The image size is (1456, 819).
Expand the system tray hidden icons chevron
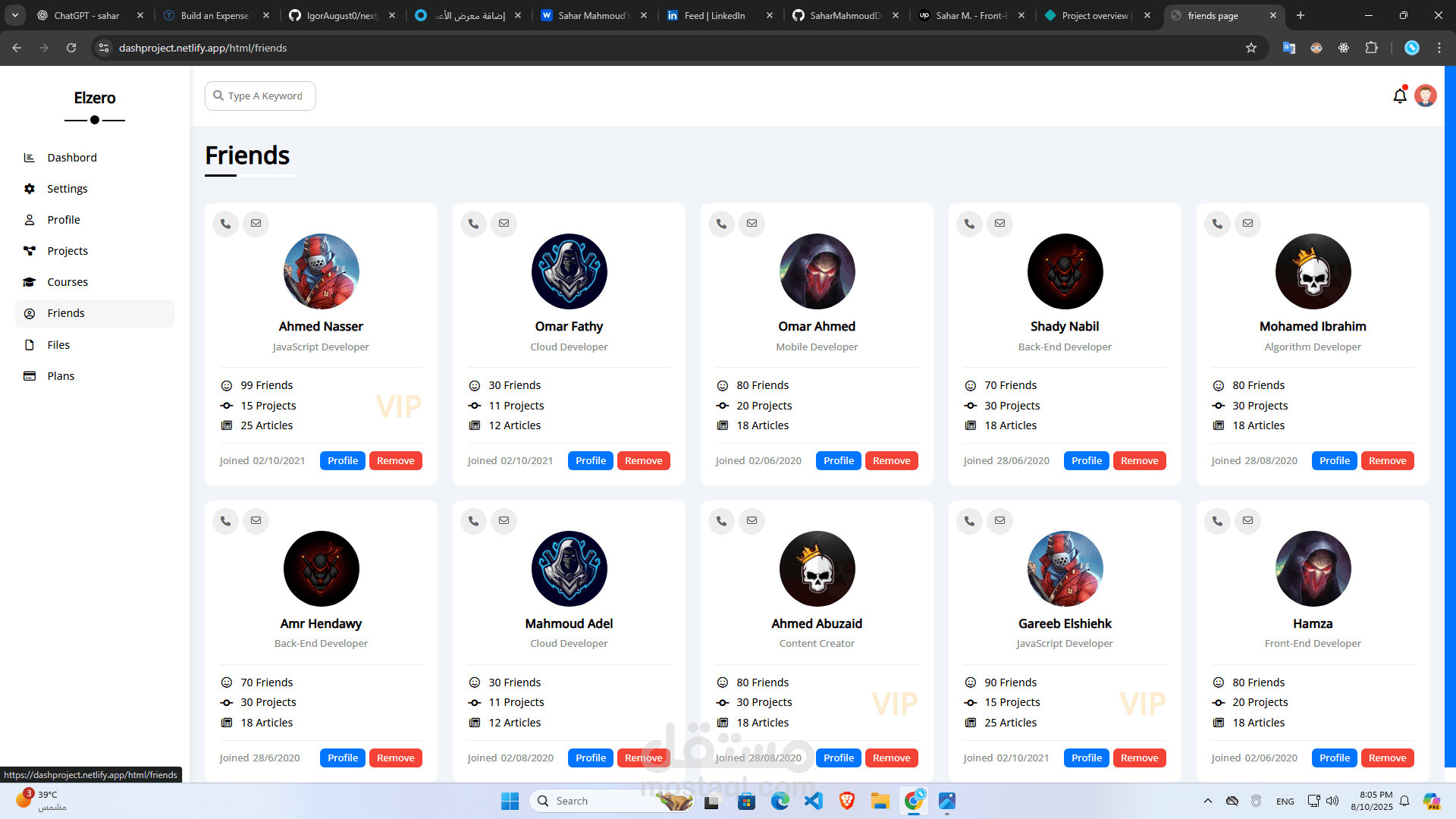coord(1208,801)
